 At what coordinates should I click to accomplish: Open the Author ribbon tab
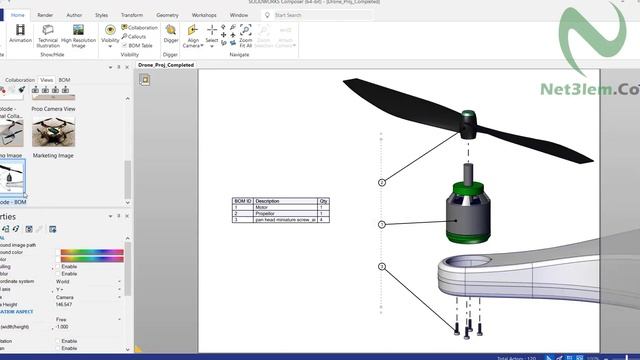point(74,15)
